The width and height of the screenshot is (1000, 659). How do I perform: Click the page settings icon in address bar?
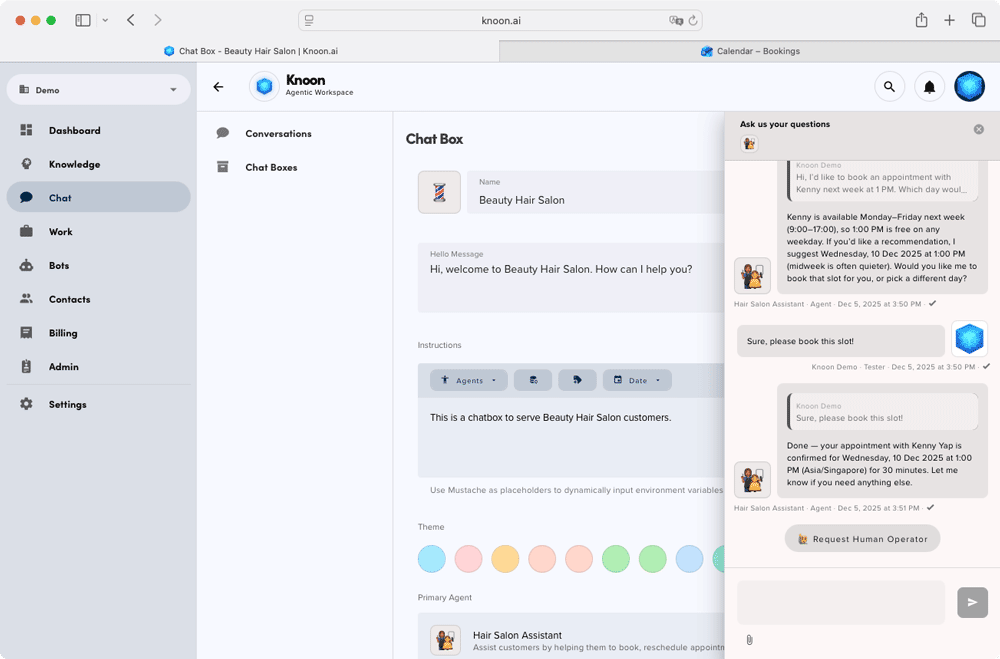coord(309,20)
